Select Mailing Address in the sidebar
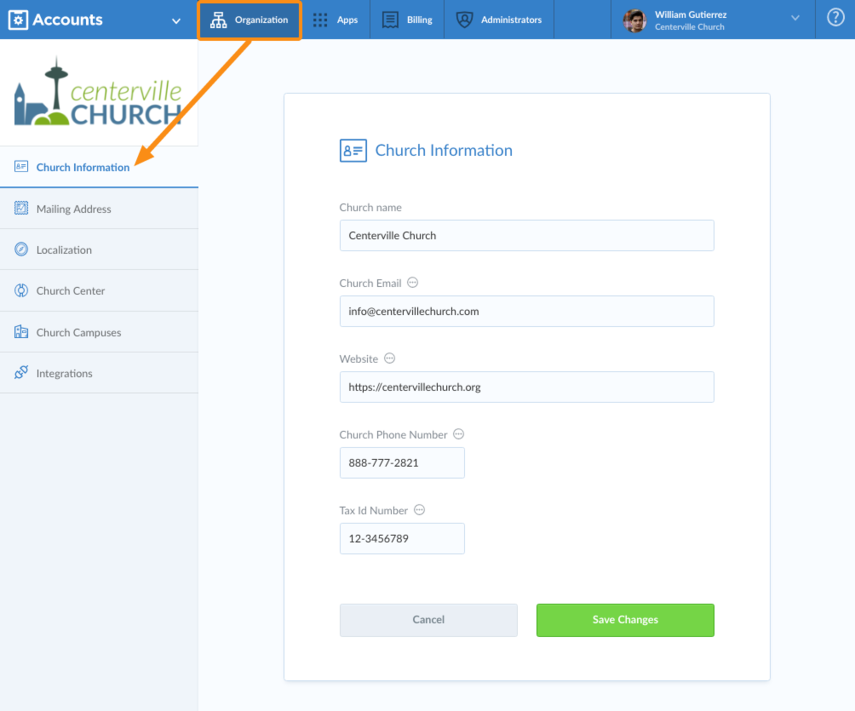This screenshot has height=711, width=855. 75,208
